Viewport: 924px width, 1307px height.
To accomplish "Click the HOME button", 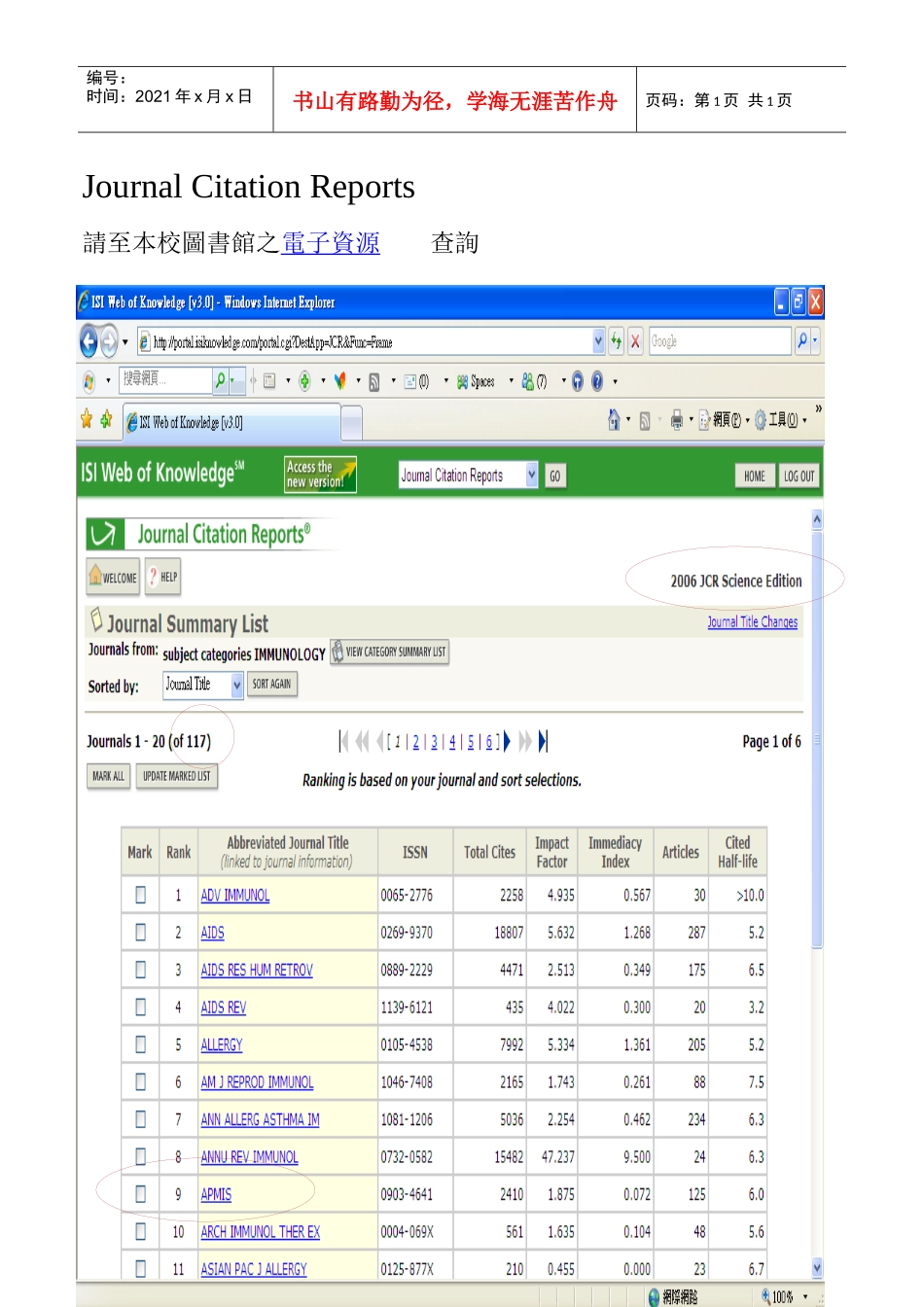I will [755, 476].
